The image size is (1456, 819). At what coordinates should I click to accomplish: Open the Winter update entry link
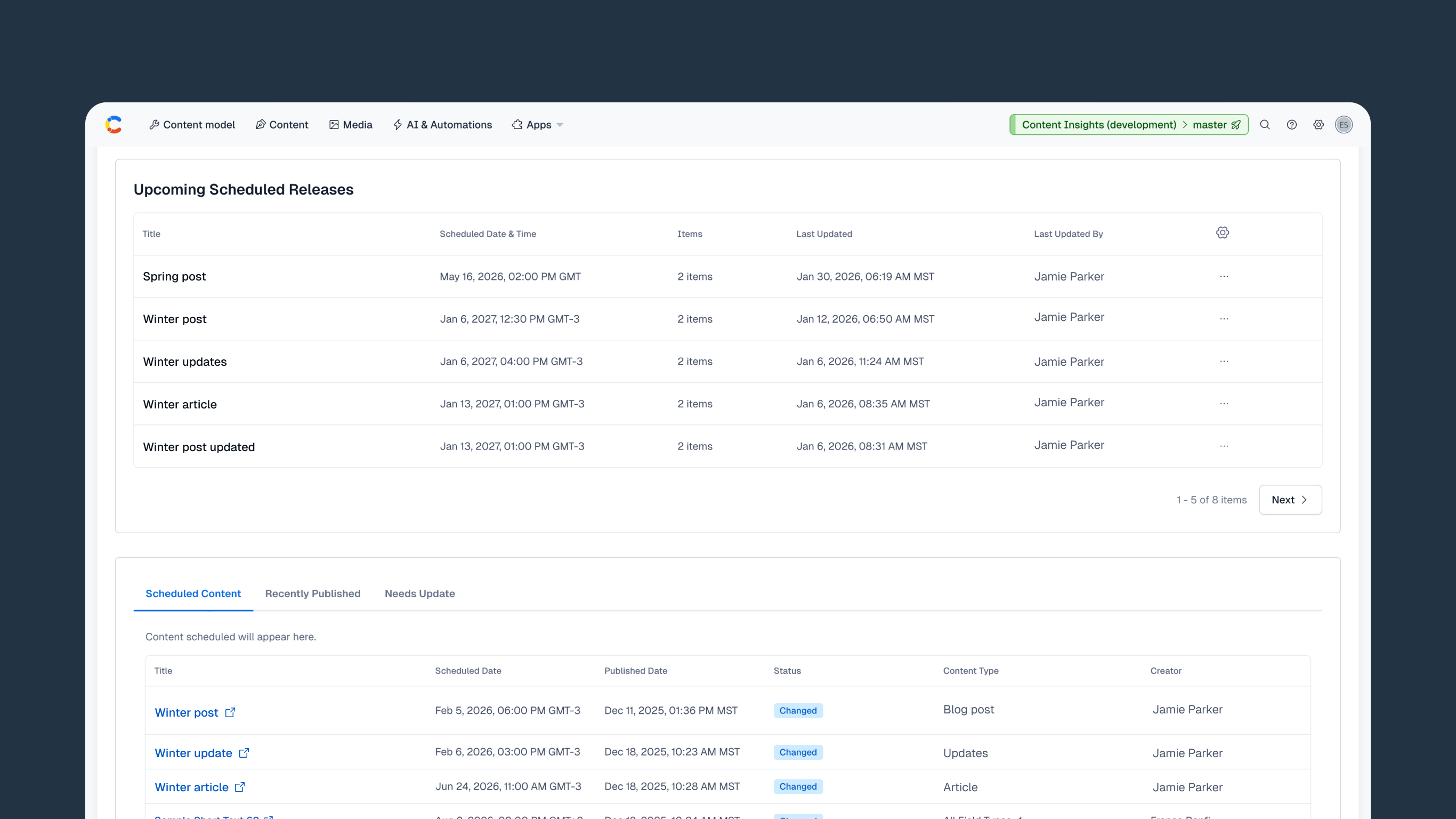click(x=193, y=753)
